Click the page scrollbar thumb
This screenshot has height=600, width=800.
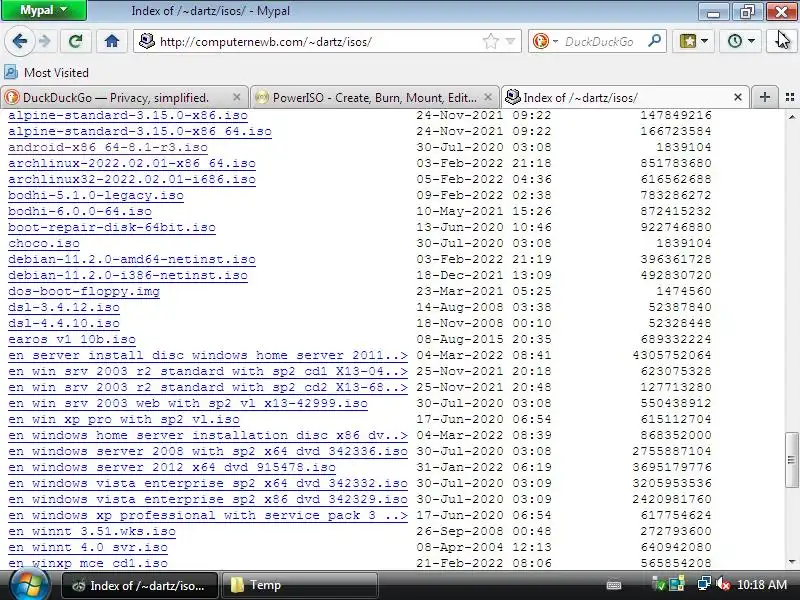(x=791, y=460)
